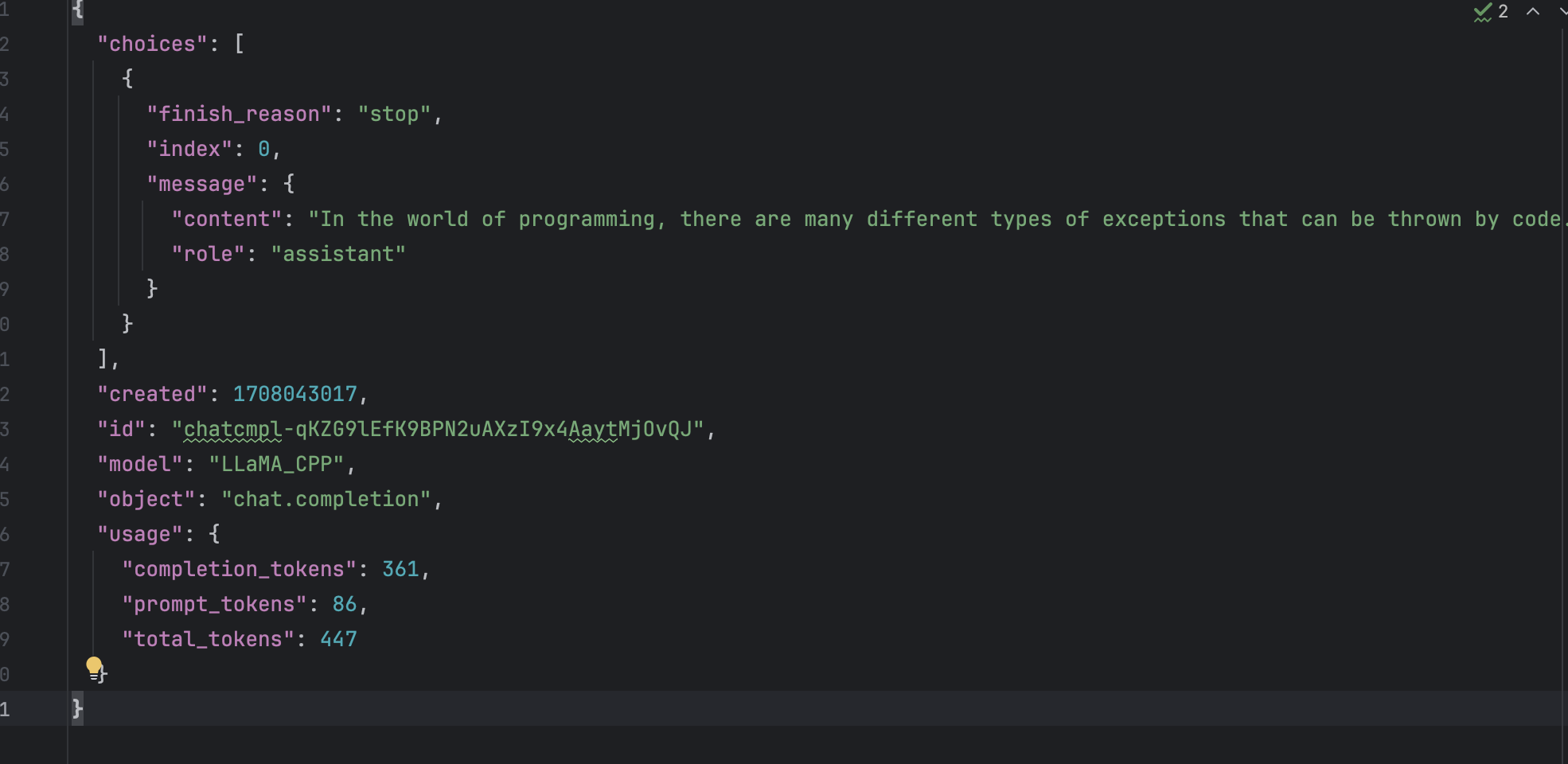Click the created timestamp 1708043017
The image size is (1568, 764).
[x=294, y=394]
